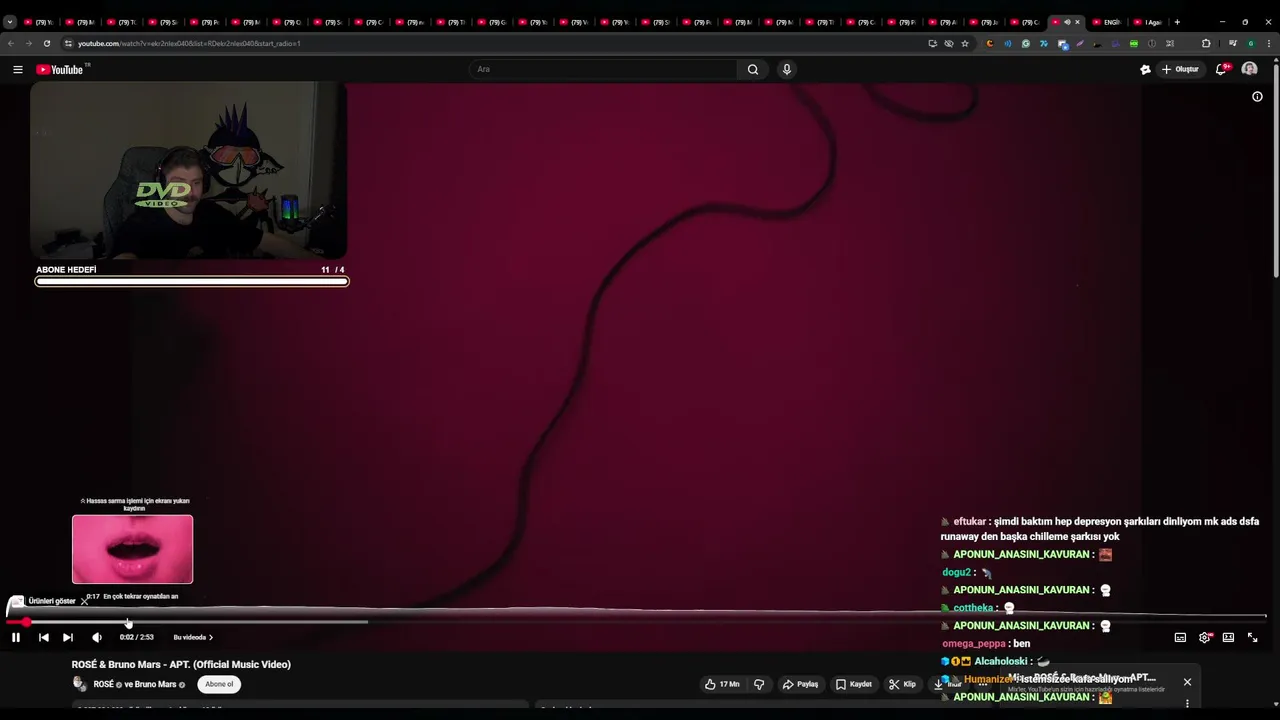
Task: Open Chrome media control icon
Action: [1233, 43]
